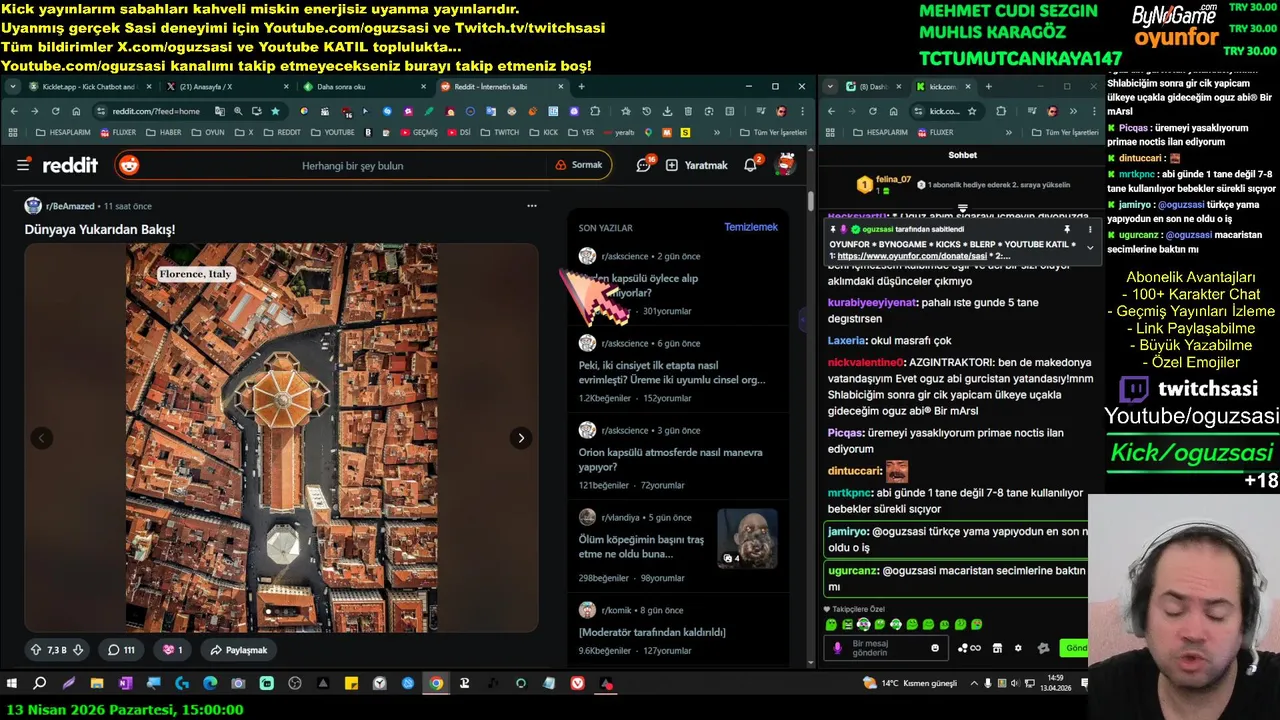The width and height of the screenshot is (1280, 720).
Task: Unpin the pinned chat message
Action: 1066,229
